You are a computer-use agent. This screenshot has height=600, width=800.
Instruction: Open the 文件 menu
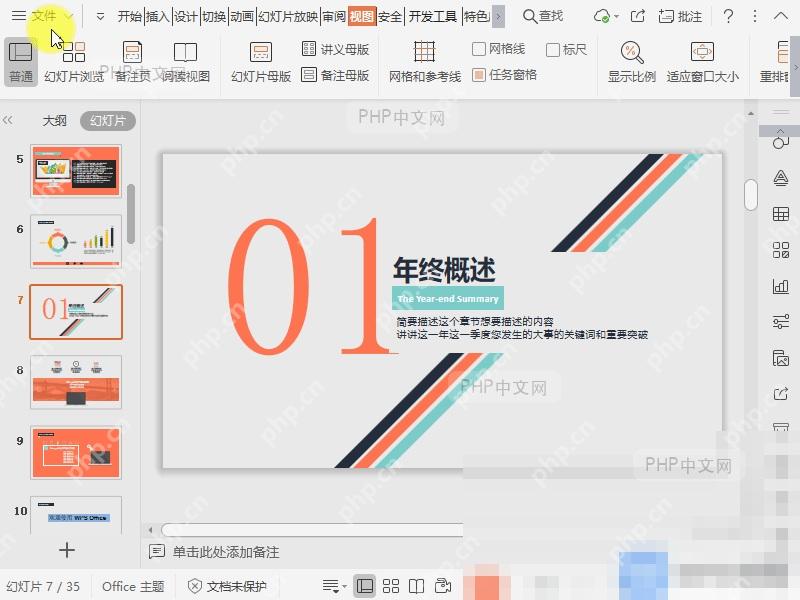(x=42, y=16)
